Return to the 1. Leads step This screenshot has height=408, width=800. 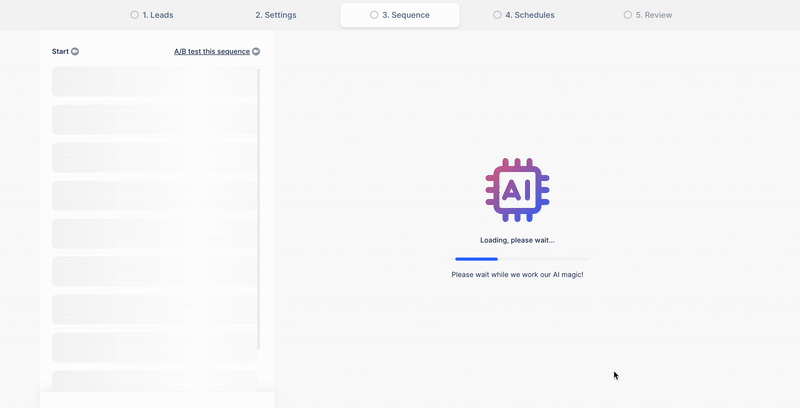pyautogui.click(x=157, y=15)
